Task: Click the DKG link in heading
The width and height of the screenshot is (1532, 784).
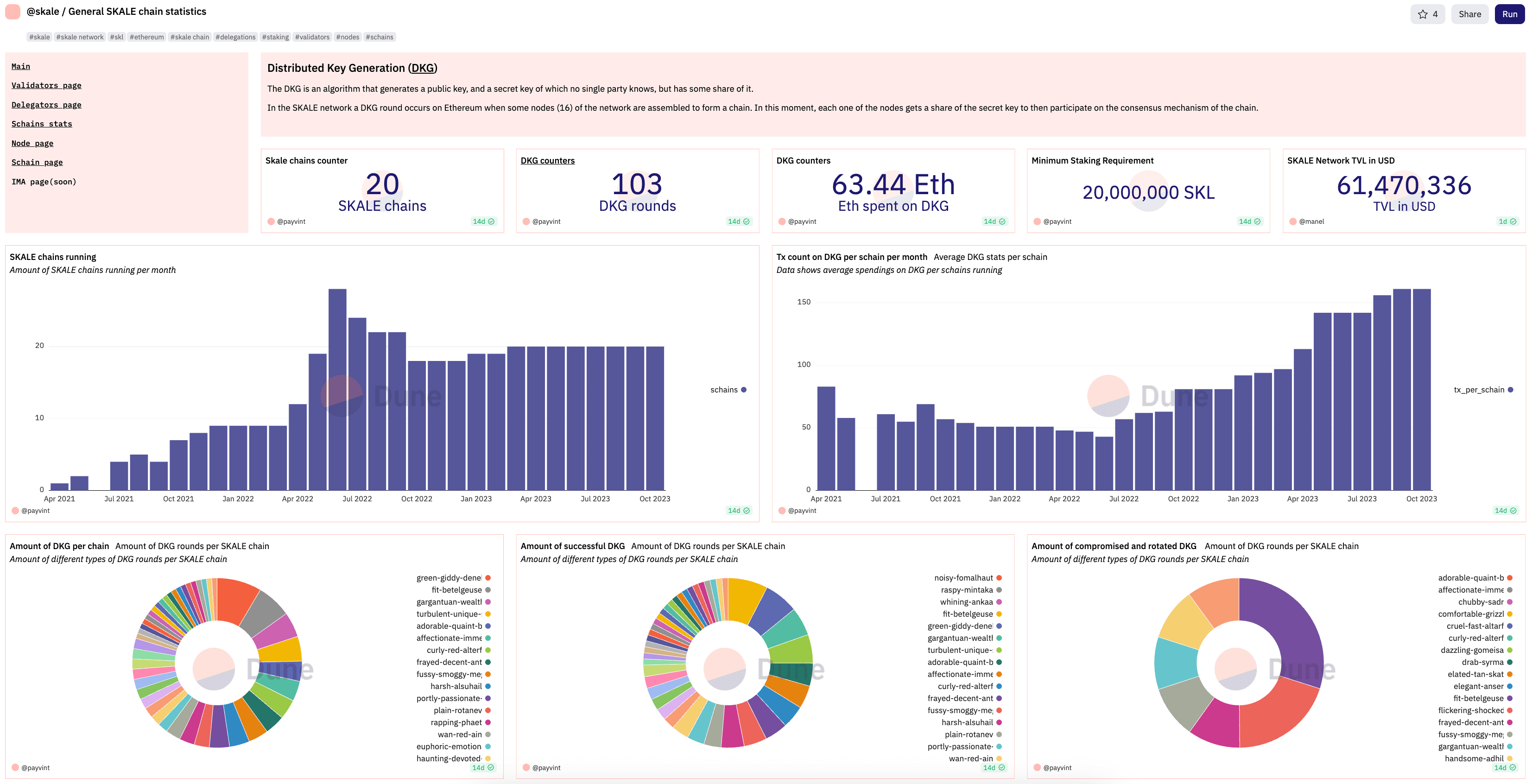Action: (x=422, y=69)
